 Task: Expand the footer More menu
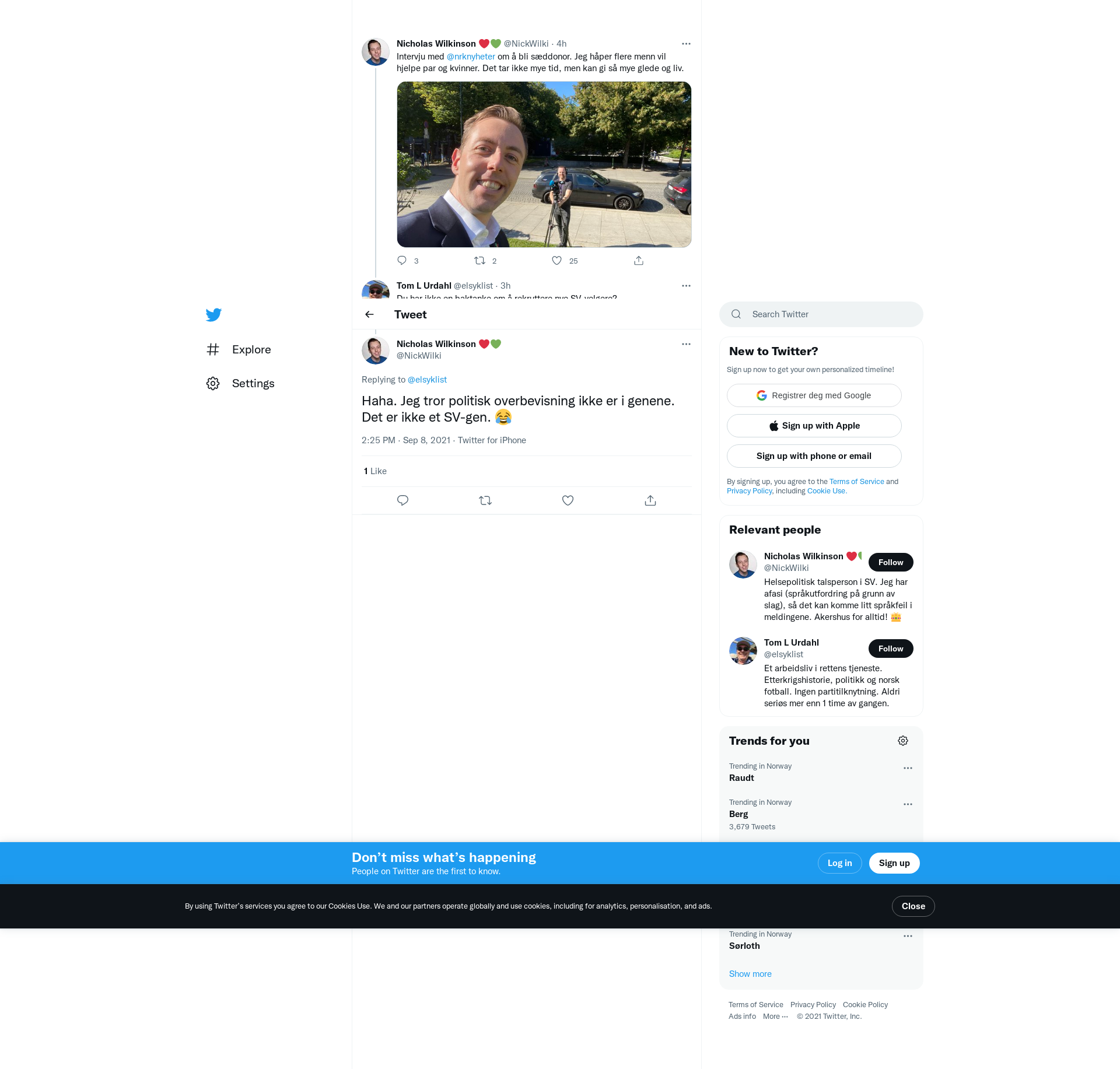775,1017
